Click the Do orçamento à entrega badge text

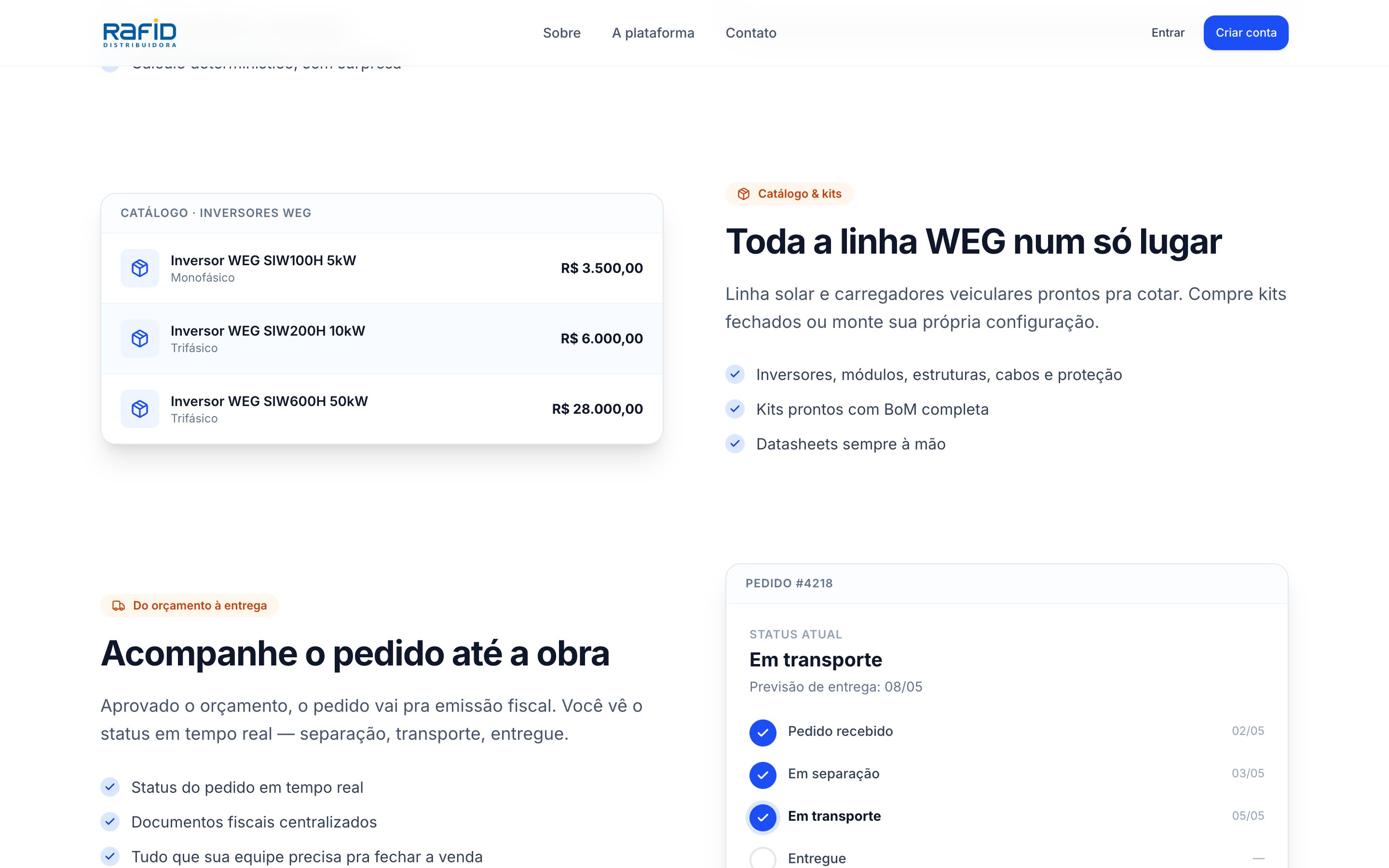[x=200, y=606]
